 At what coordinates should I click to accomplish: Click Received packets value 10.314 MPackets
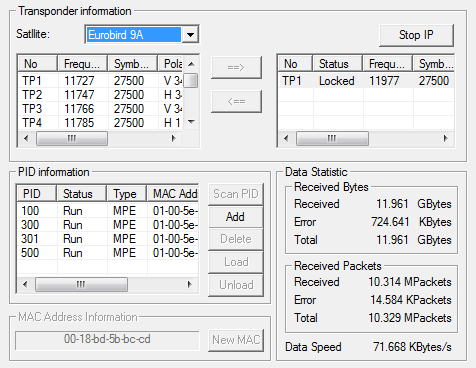[410, 282]
